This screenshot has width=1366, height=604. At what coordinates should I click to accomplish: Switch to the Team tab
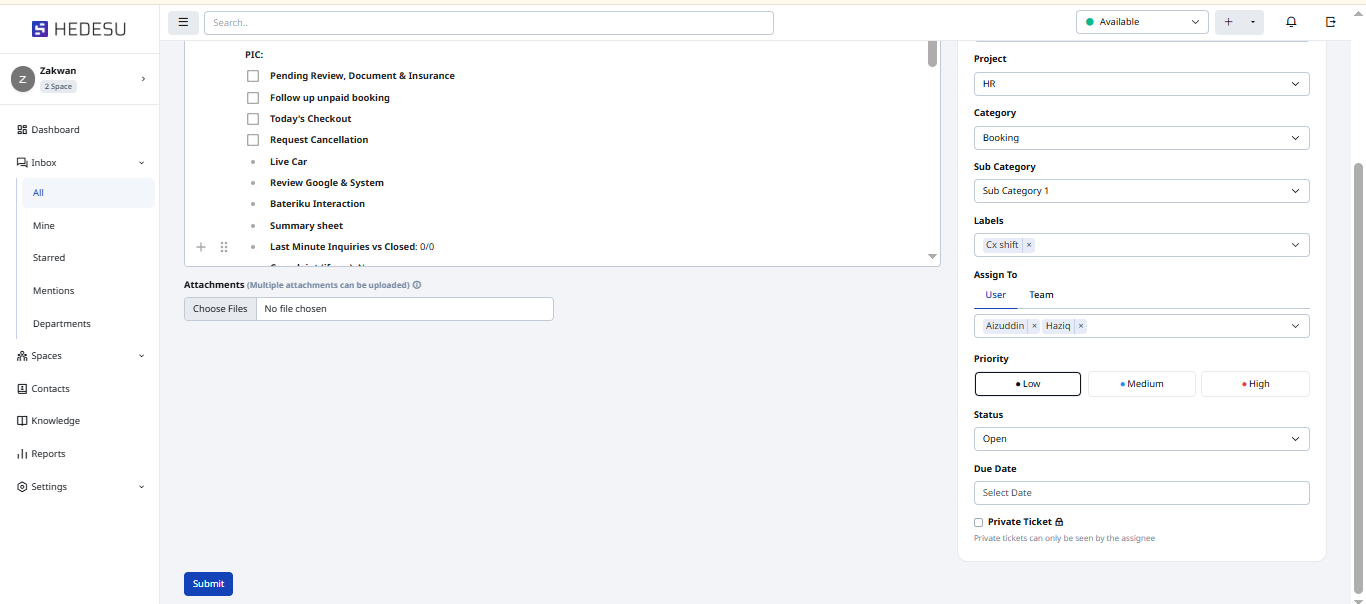(1041, 295)
